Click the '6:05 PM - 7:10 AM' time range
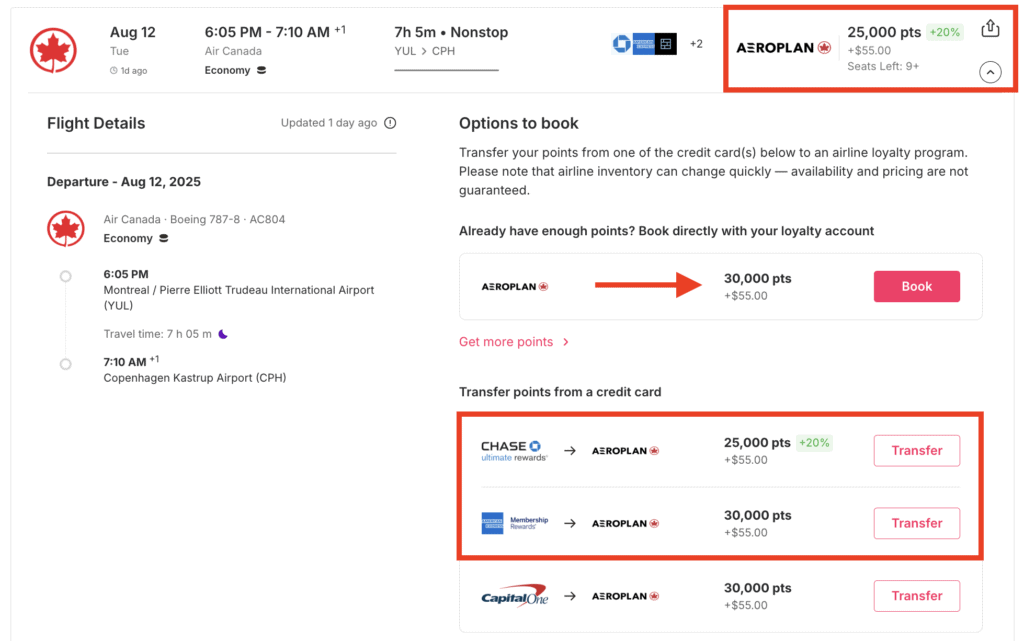The image size is (1024, 641). click(x=267, y=32)
